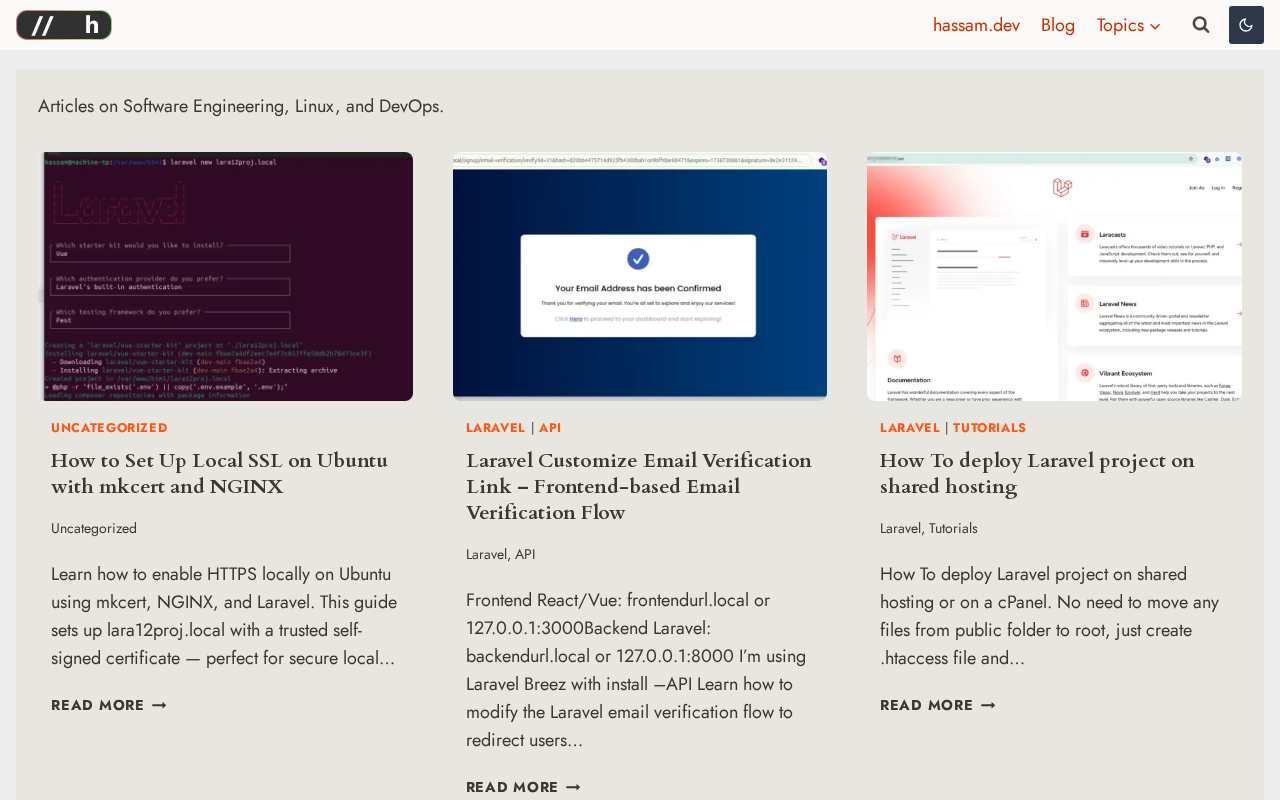This screenshot has width=1280, height=800.
Task: Click the 'Articles on Software Engineering' tagline
Action: click(x=241, y=106)
